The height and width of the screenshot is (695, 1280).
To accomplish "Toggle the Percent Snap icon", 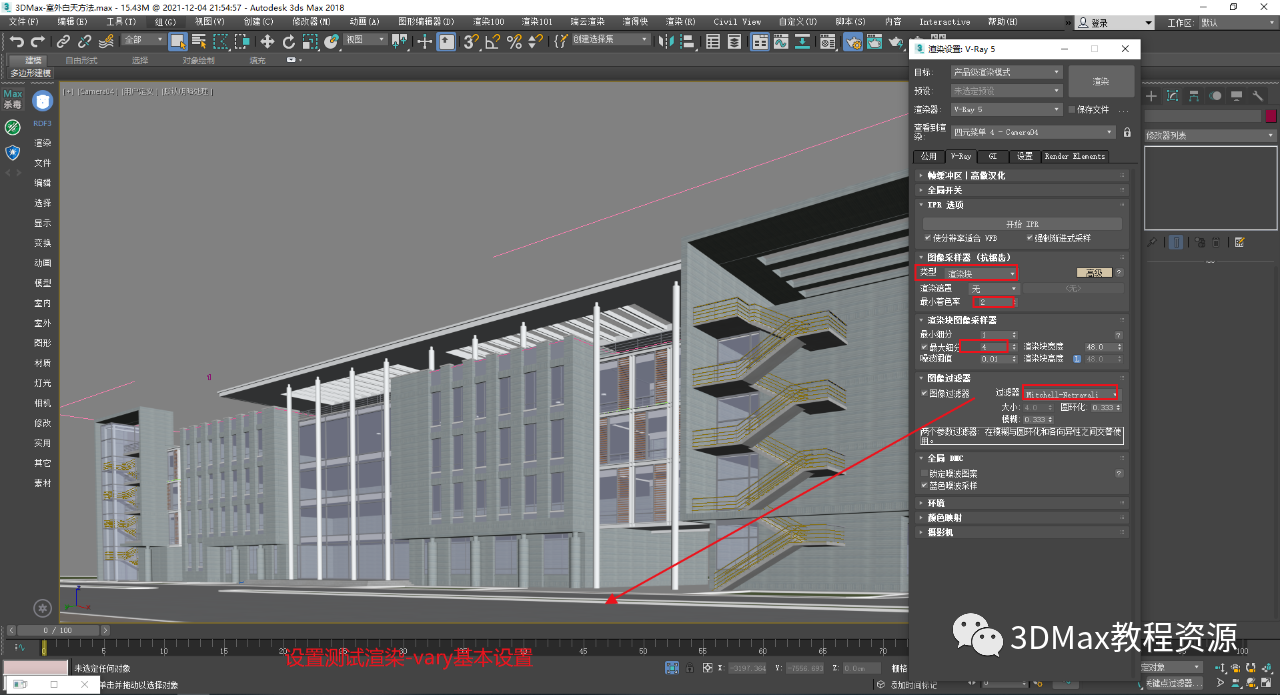I will pos(515,41).
